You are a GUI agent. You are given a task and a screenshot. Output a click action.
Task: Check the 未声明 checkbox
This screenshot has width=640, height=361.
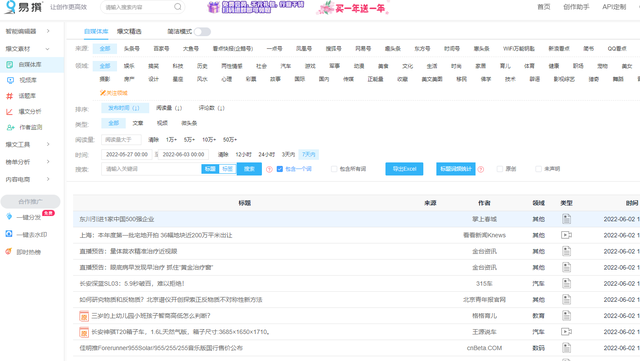coord(538,169)
